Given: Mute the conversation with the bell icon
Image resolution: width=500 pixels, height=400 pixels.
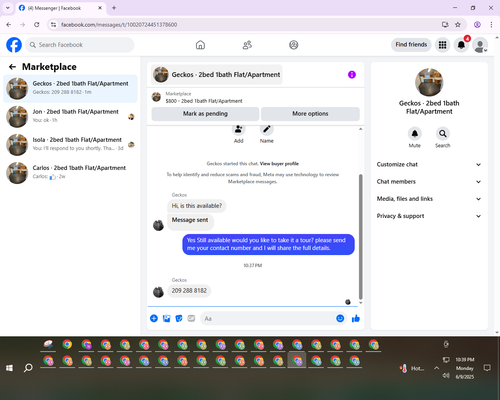Looking at the screenshot, I should pyautogui.click(x=415, y=134).
